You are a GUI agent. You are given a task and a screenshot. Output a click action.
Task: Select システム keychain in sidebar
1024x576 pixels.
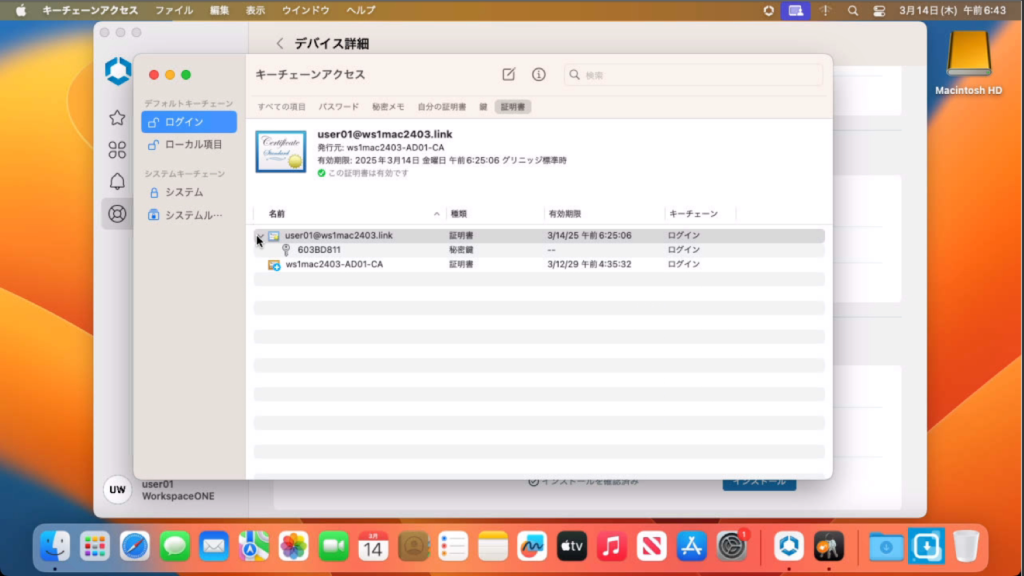point(184,192)
